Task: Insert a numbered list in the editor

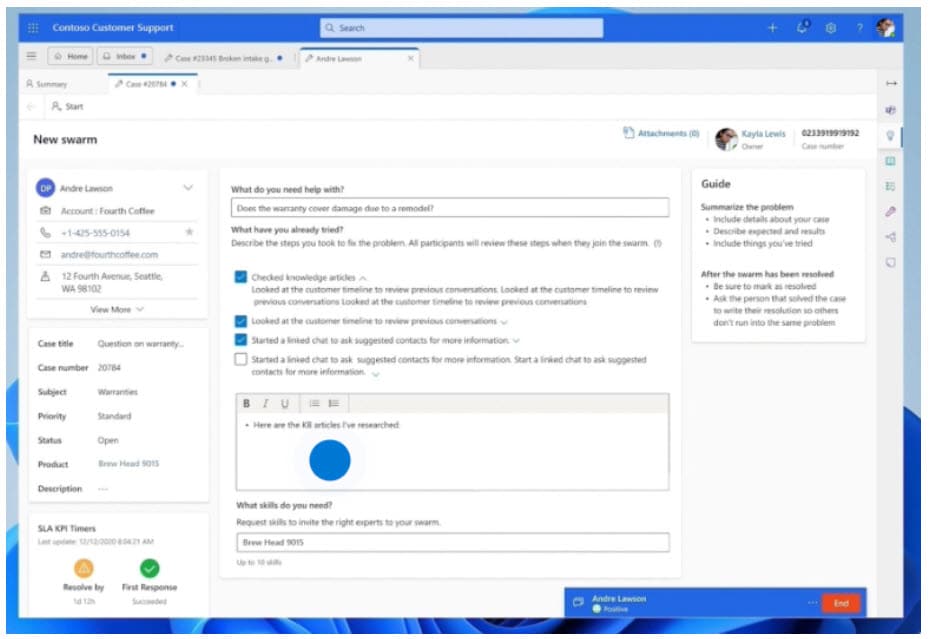Action: [334, 403]
